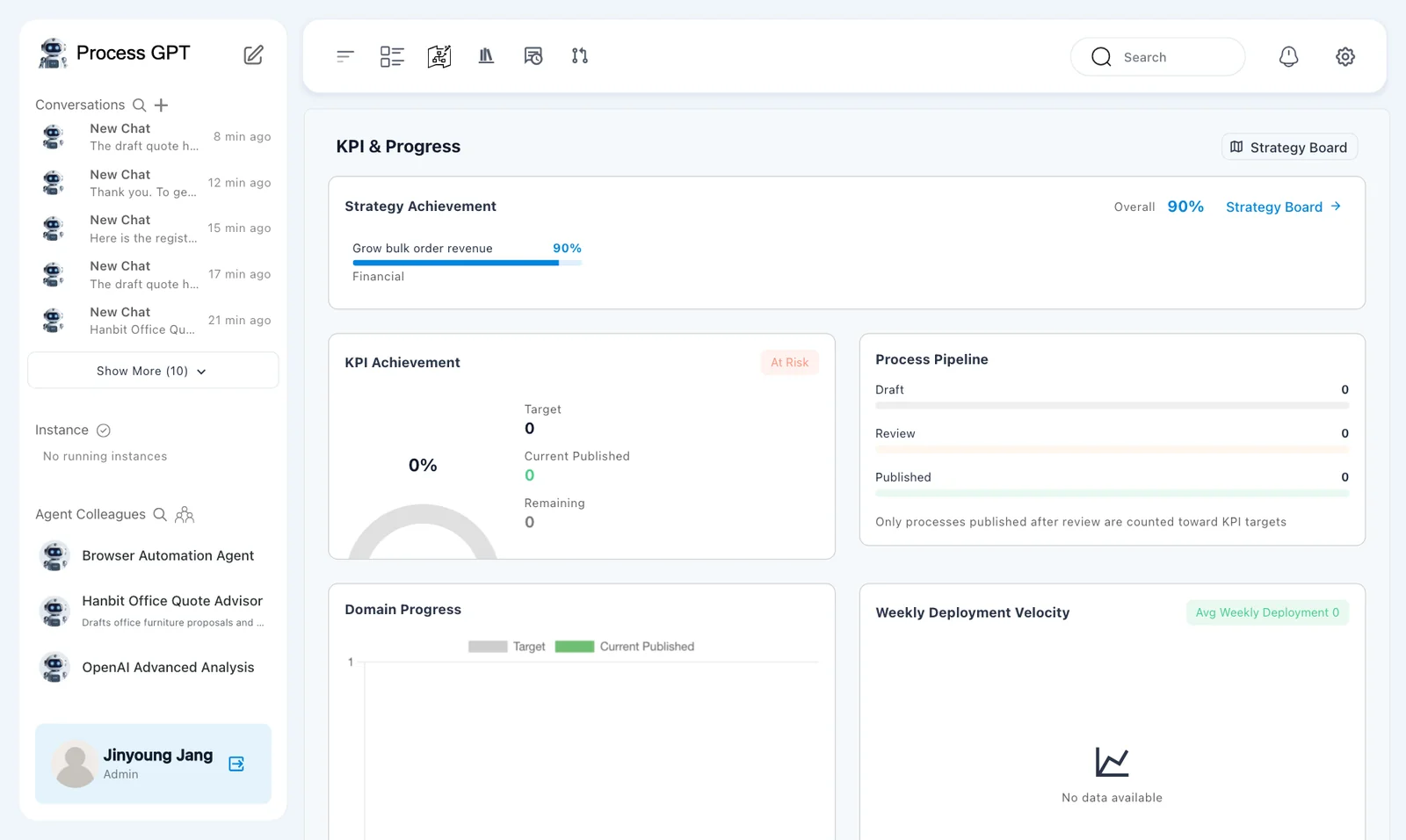
Task: Open the New Chat from 15 min ago
Action: click(x=153, y=228)
